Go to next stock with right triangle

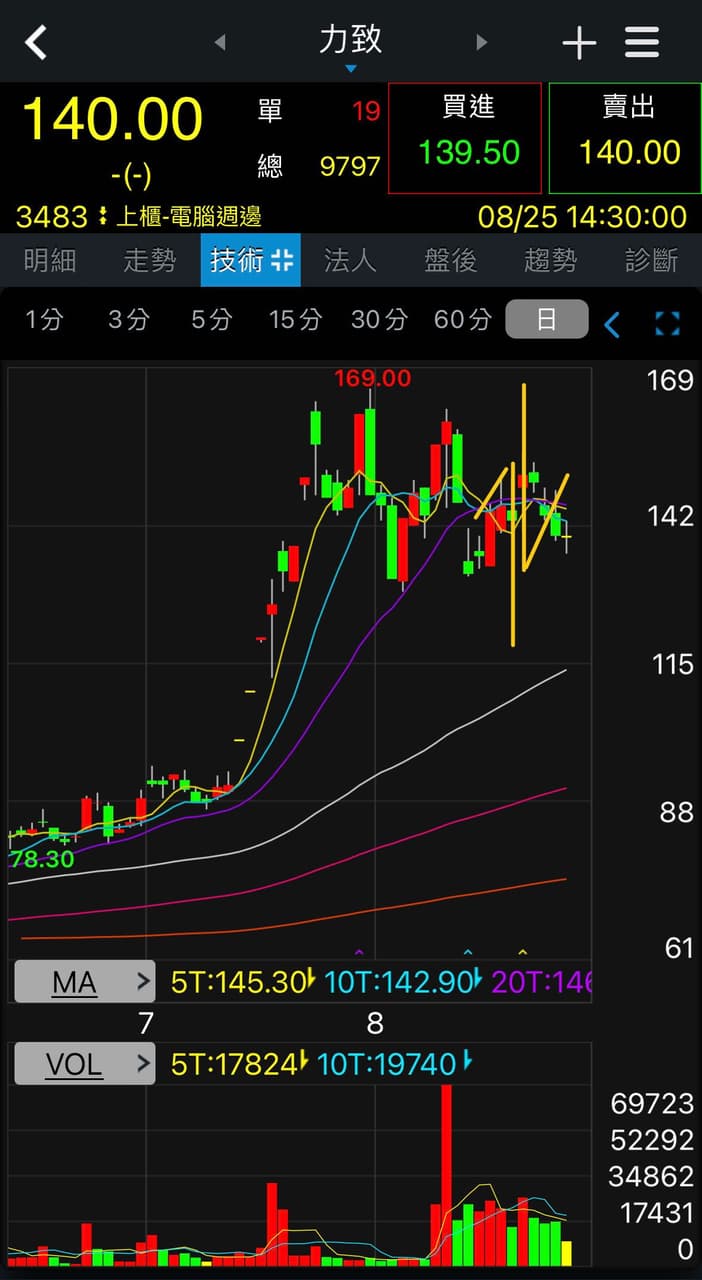[481, 42]
